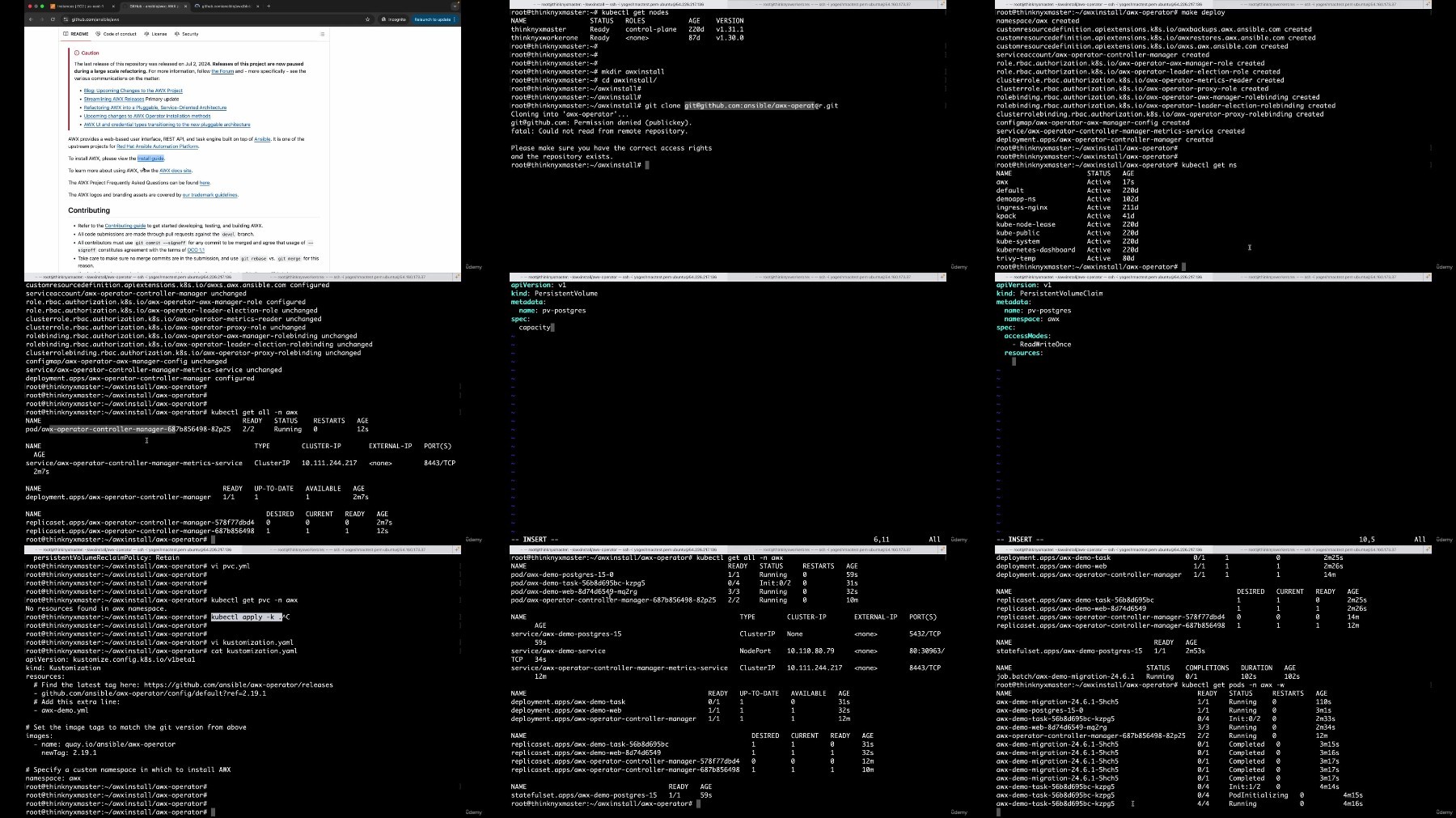Open Red Hat Ansible Automation Platform link
Viewport: 1456px width, 818px height.
click(x=158, y=146)
